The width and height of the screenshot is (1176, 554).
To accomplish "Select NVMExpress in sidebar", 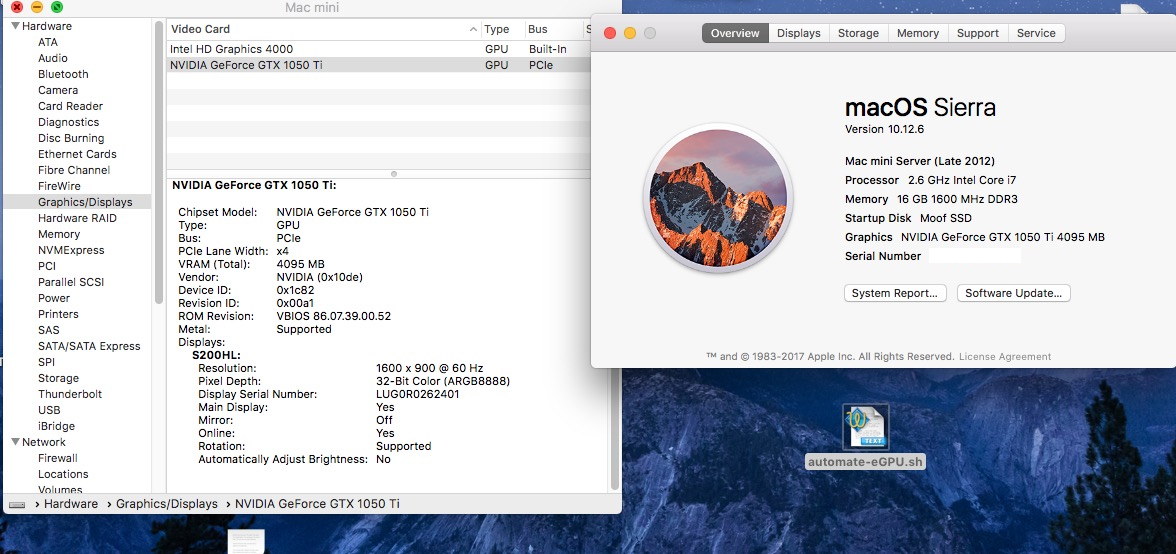I will 71,250.
